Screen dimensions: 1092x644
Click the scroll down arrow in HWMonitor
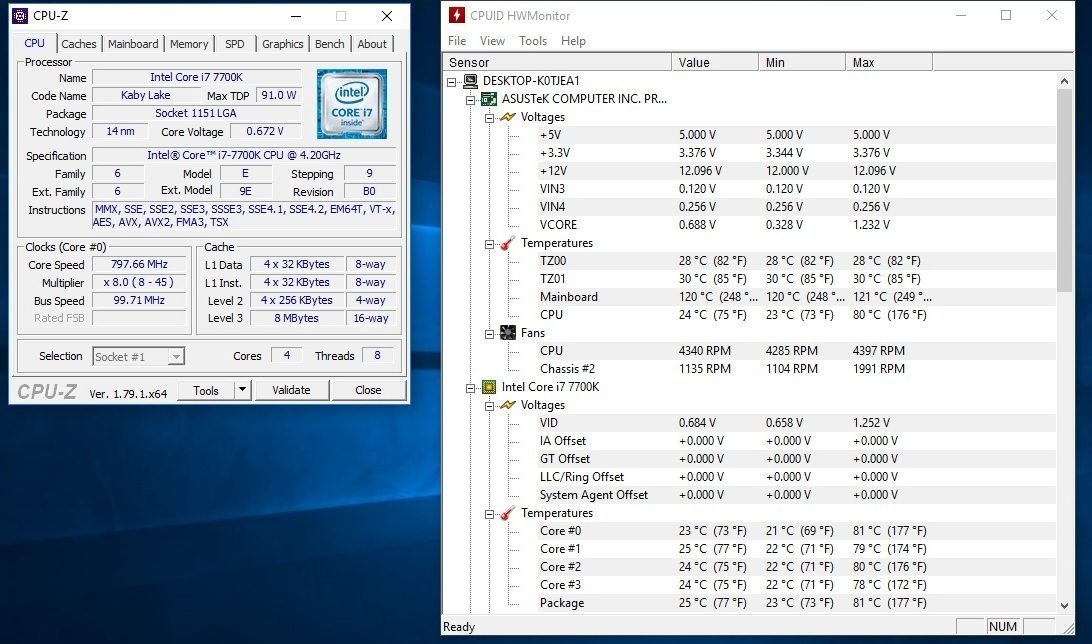(1064, 606)
